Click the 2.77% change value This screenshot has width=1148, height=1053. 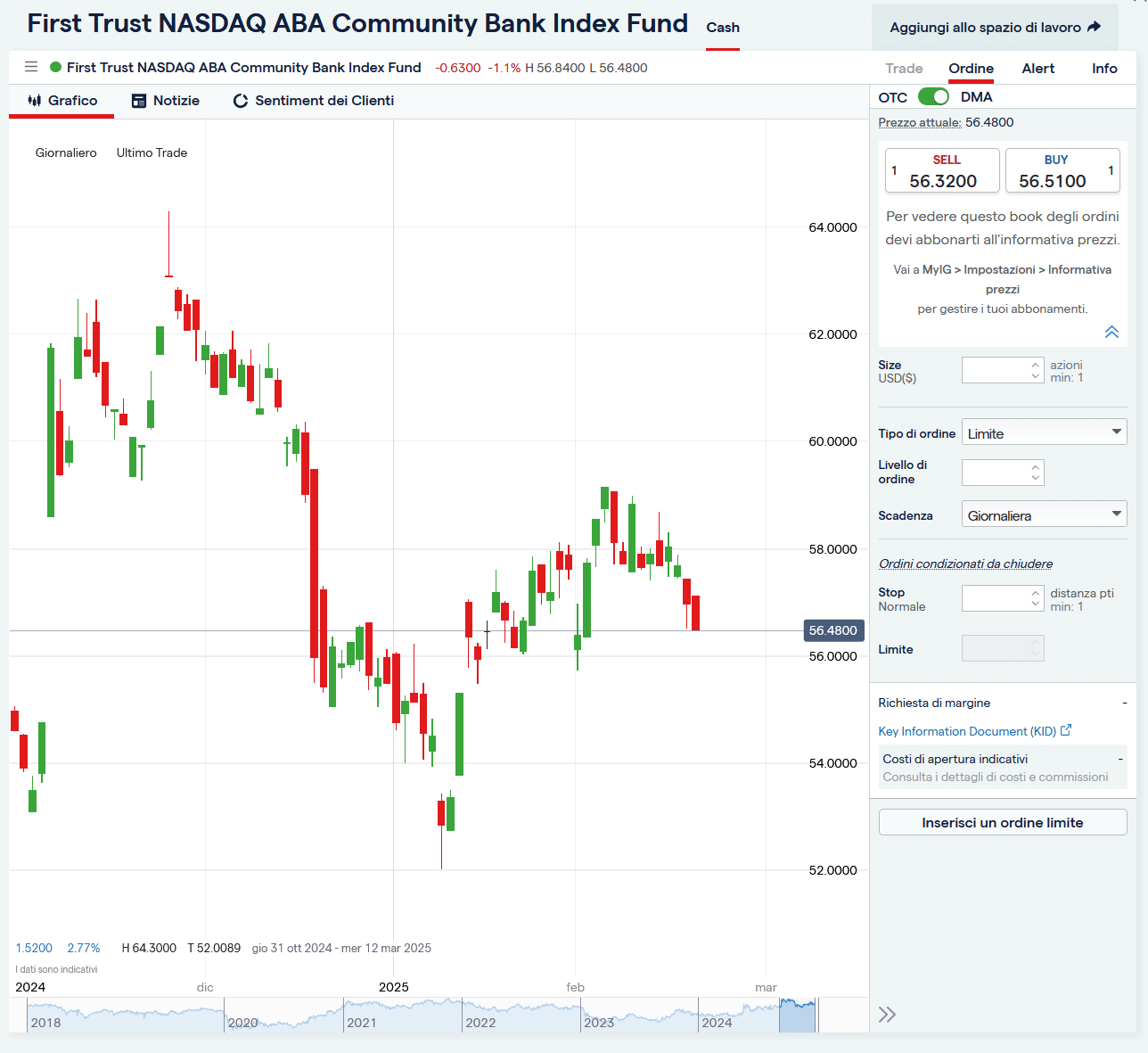click(84, 948)
